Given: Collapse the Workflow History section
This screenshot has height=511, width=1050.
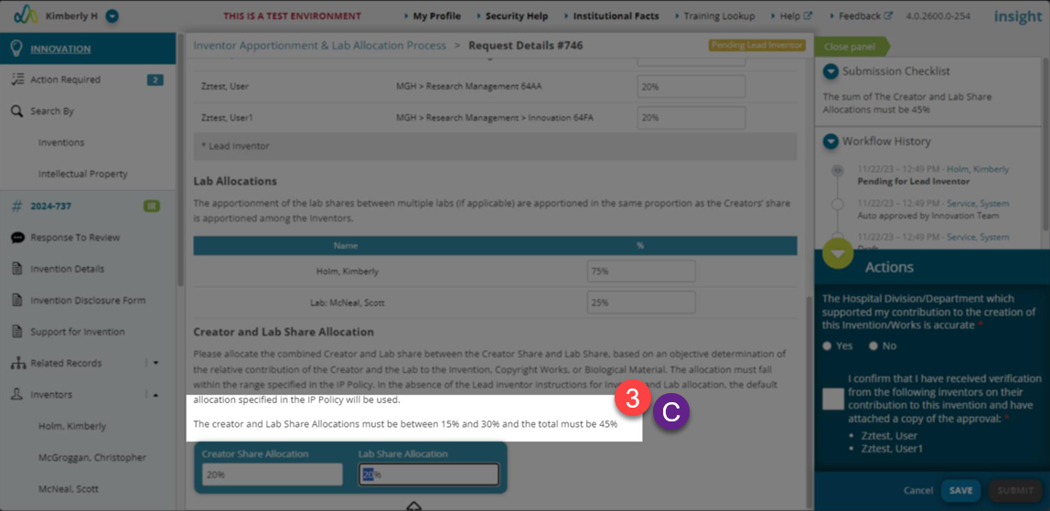Looking at the screenshot, I should click(830, 141).
